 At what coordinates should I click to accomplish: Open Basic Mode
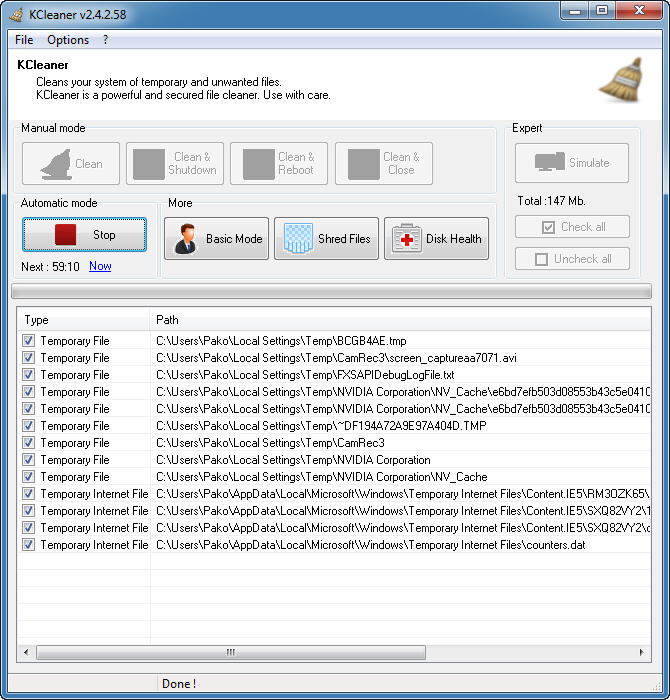click(216, 239)
